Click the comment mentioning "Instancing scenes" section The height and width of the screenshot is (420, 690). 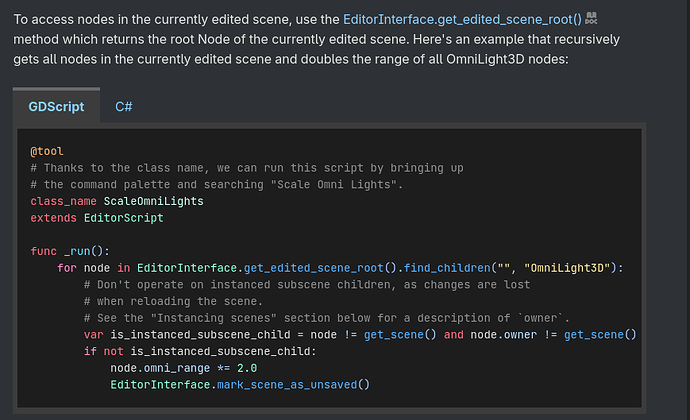click(x=327, y=318)
